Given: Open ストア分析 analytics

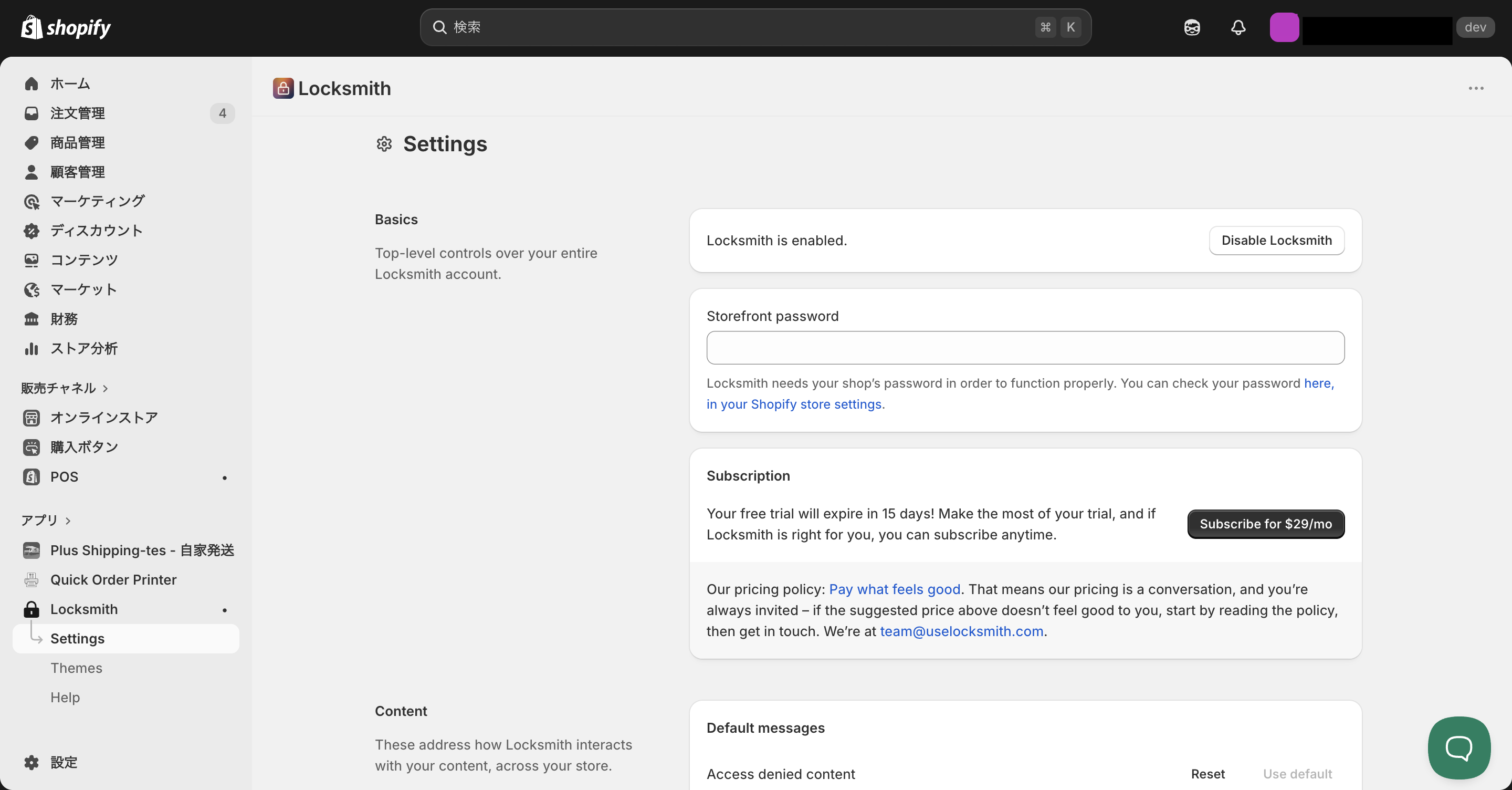Looking at the screenshot, I should [x=84, y=348].
